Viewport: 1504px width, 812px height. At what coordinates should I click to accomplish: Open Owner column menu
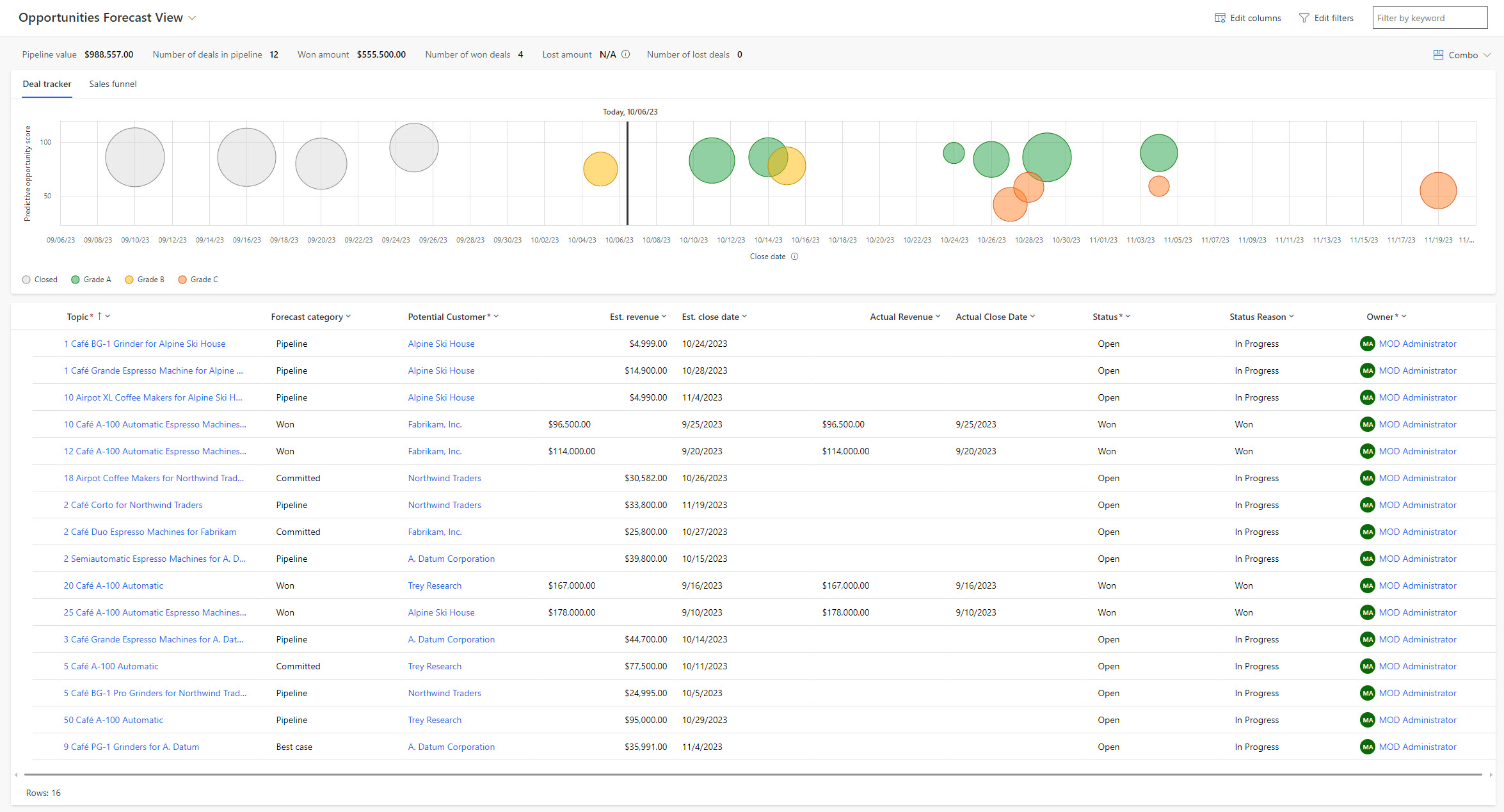[x=1404, y=317]
